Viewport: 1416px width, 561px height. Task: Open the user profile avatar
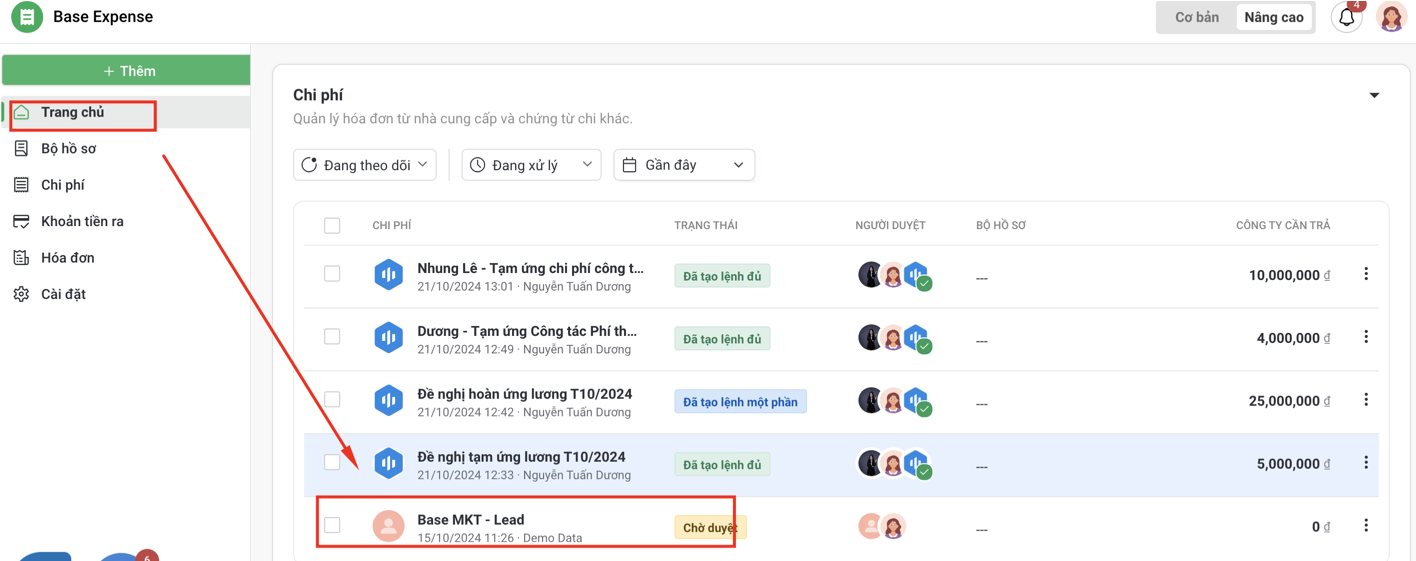1391,17
